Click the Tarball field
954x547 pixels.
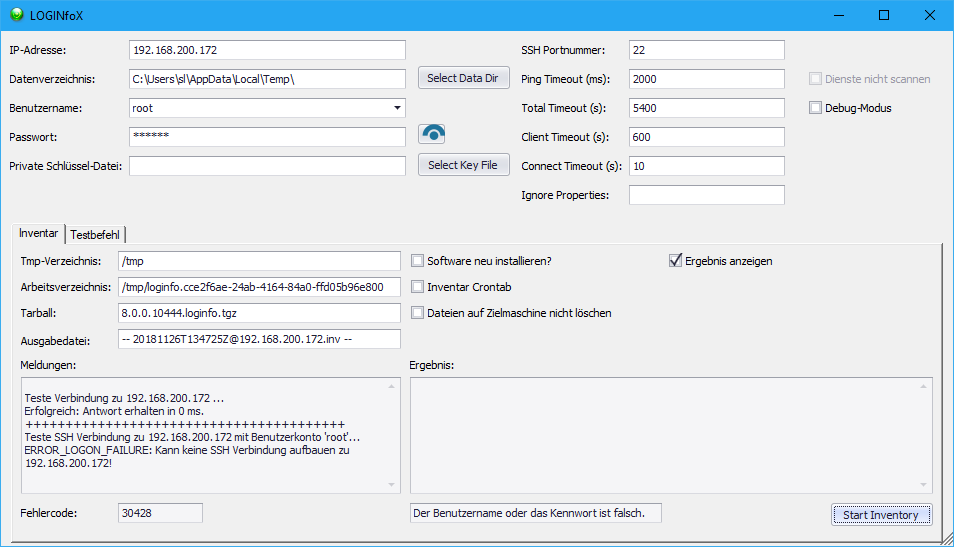point(259,313)
